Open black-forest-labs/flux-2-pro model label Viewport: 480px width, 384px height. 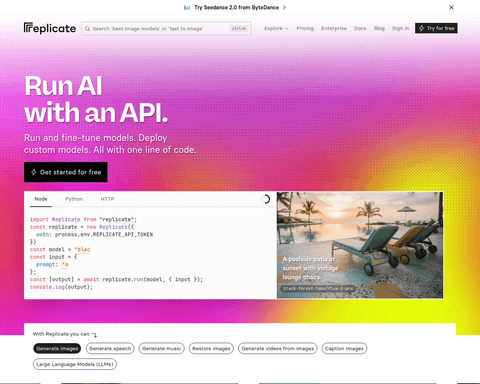[x=318, y=288]
